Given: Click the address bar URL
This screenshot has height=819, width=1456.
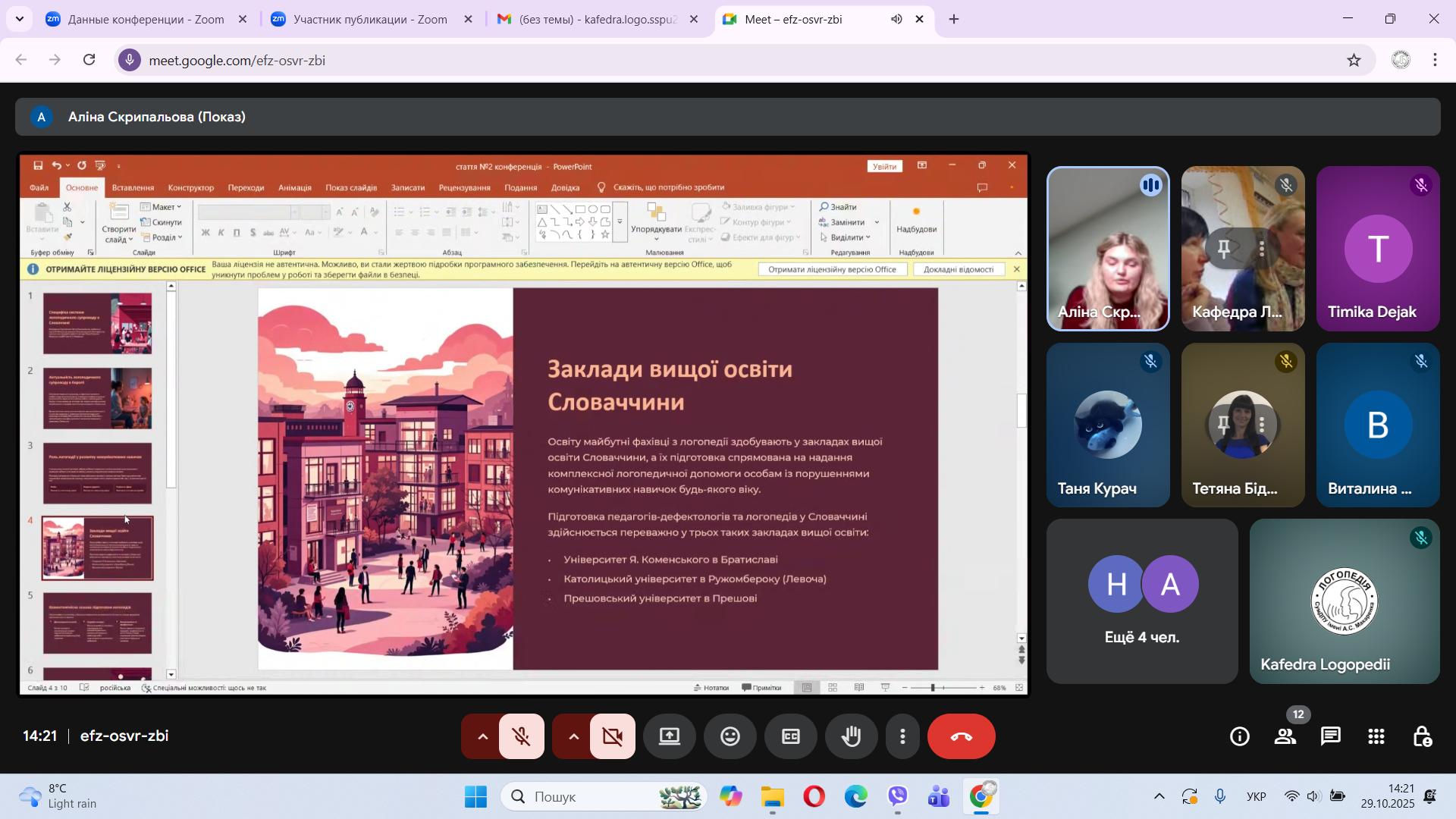Looking at the screenshot, I should point(237,60).
